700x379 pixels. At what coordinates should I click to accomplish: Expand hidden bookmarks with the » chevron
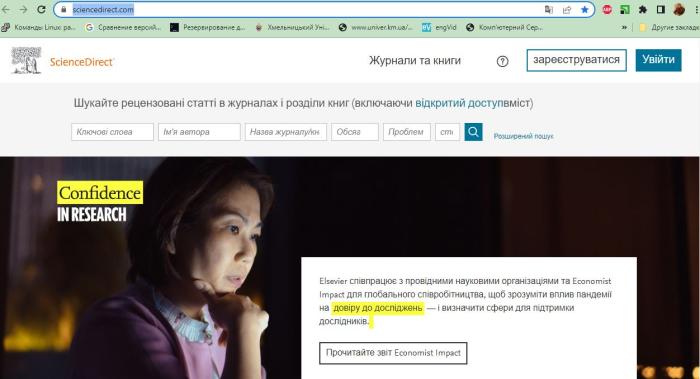click(624, 27)
